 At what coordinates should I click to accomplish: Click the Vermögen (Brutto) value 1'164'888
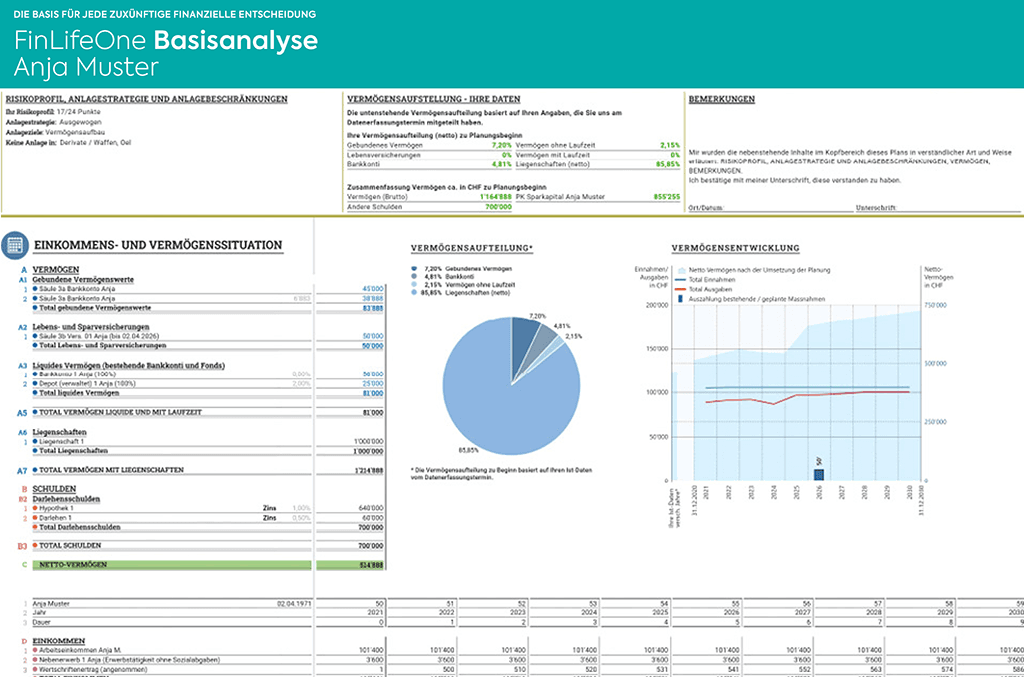tap(491, 197)
